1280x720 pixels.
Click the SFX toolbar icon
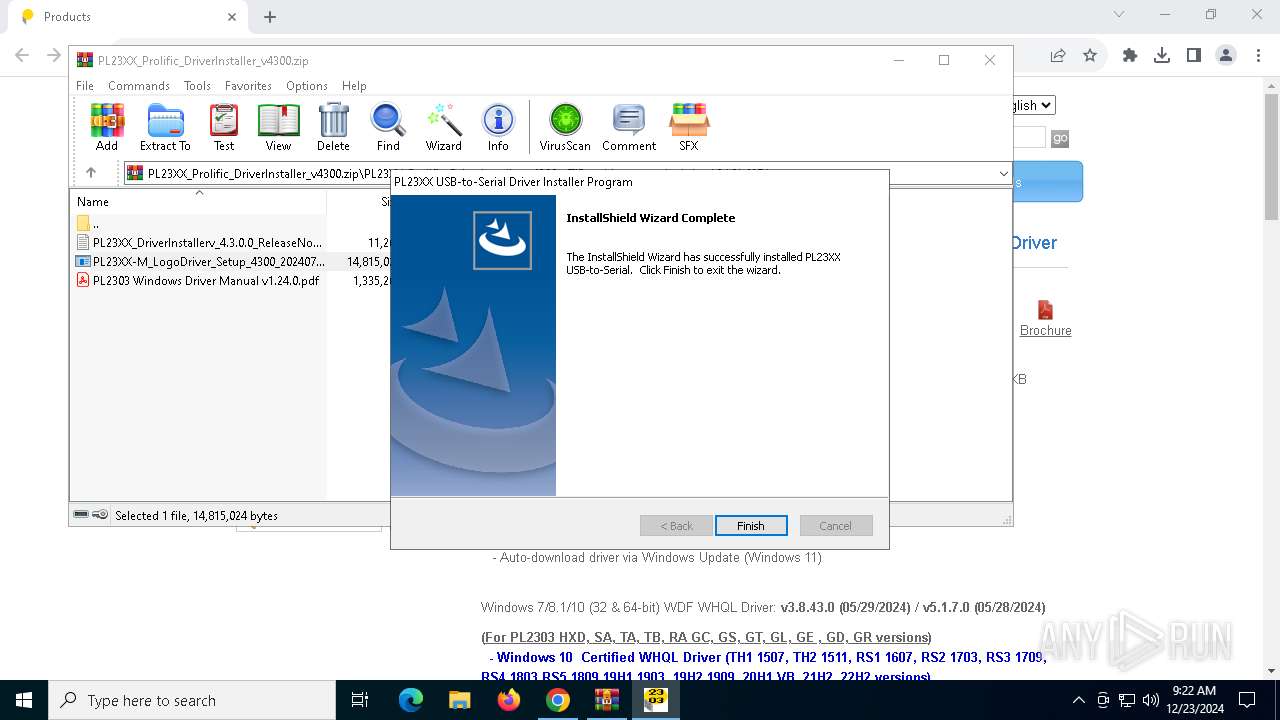(689, 127)
